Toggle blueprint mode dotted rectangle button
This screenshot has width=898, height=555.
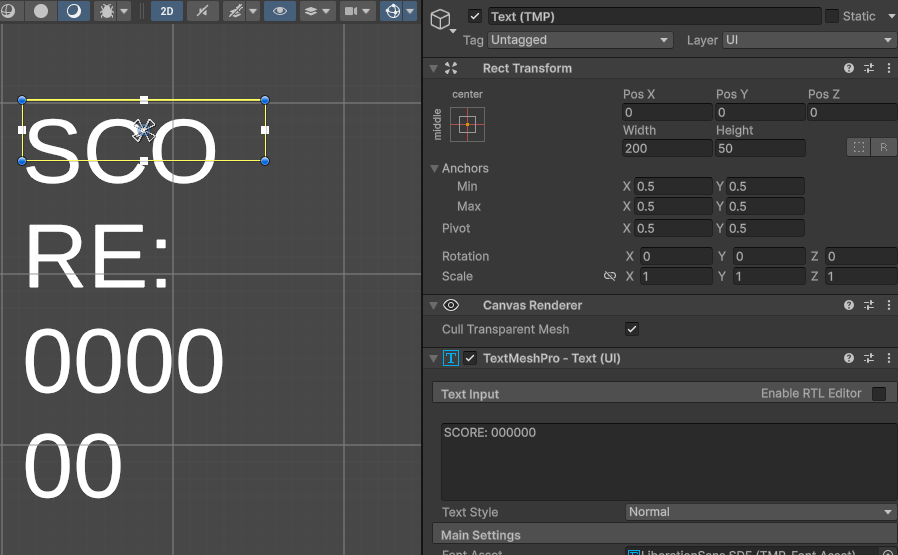[858, 147]
